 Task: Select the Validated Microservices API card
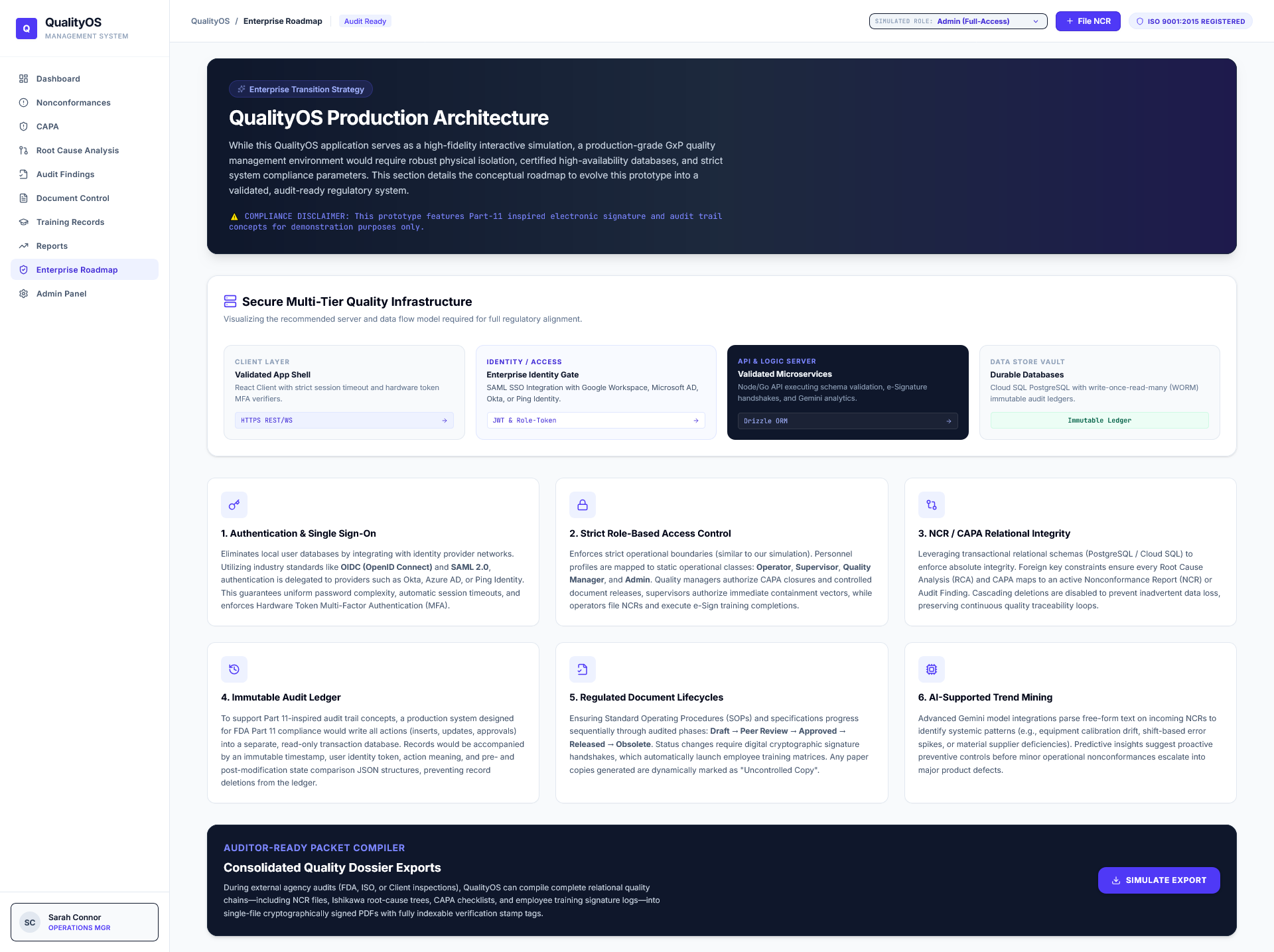(848, 392)
